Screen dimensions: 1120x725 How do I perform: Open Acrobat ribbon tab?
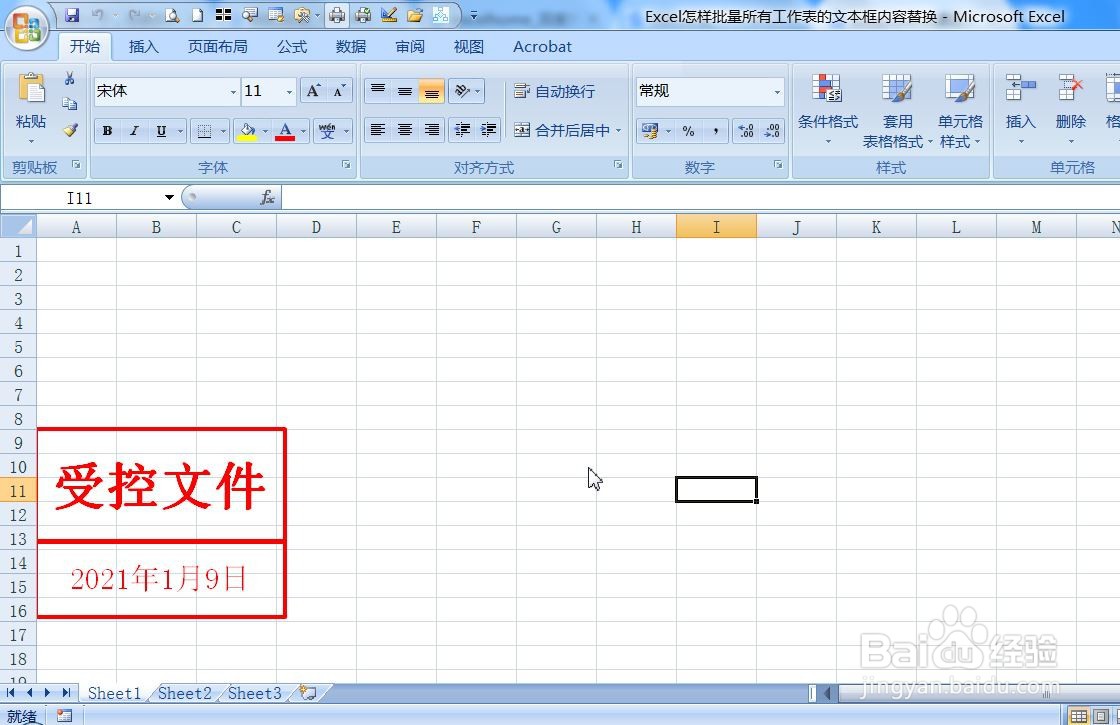click(x=542, y=46)
